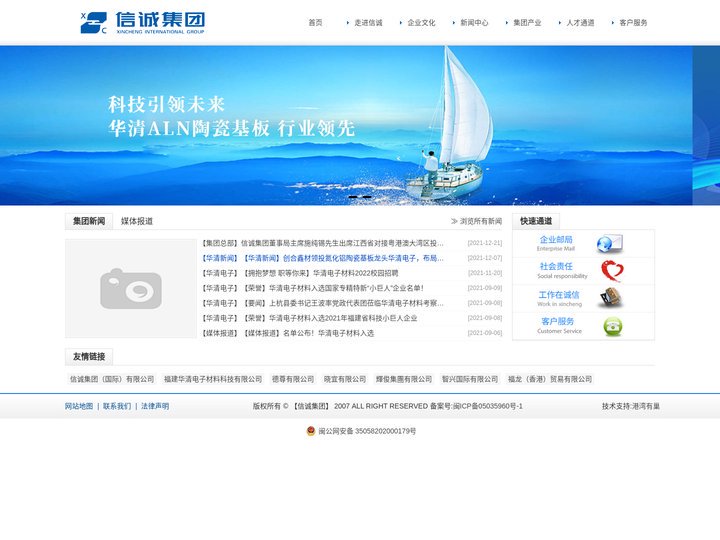Switch to the 媒体报道 tab
The height and width of the screenshot is (540, 720).
[137, 221]
